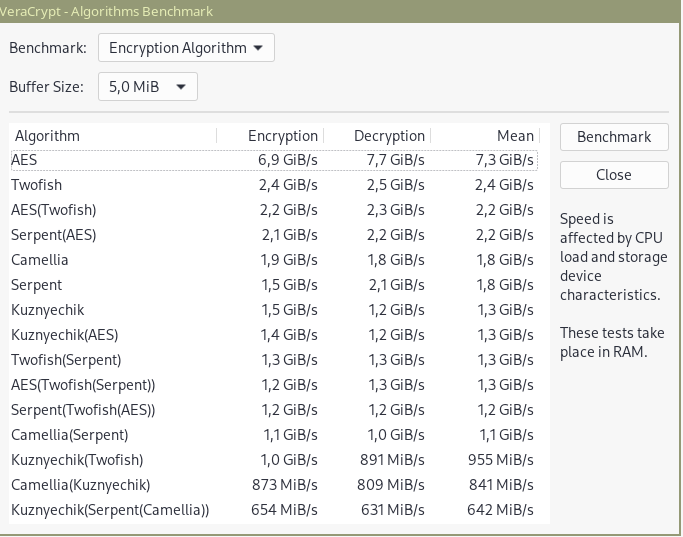Select the Kuznyechik(AES) row
The width and height of the screenshot is (683, 537).
pos(274,335)
